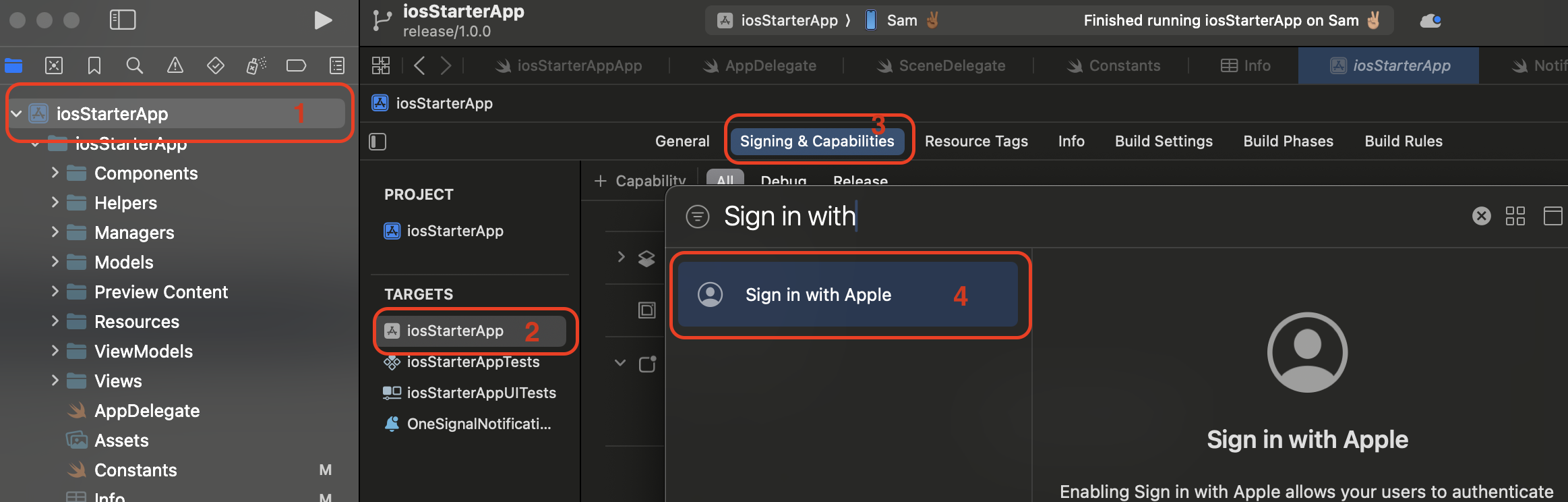This screenshot has height=502, width=1568.
Task: Add a capability with + Capability
Action: pos(640,181)
